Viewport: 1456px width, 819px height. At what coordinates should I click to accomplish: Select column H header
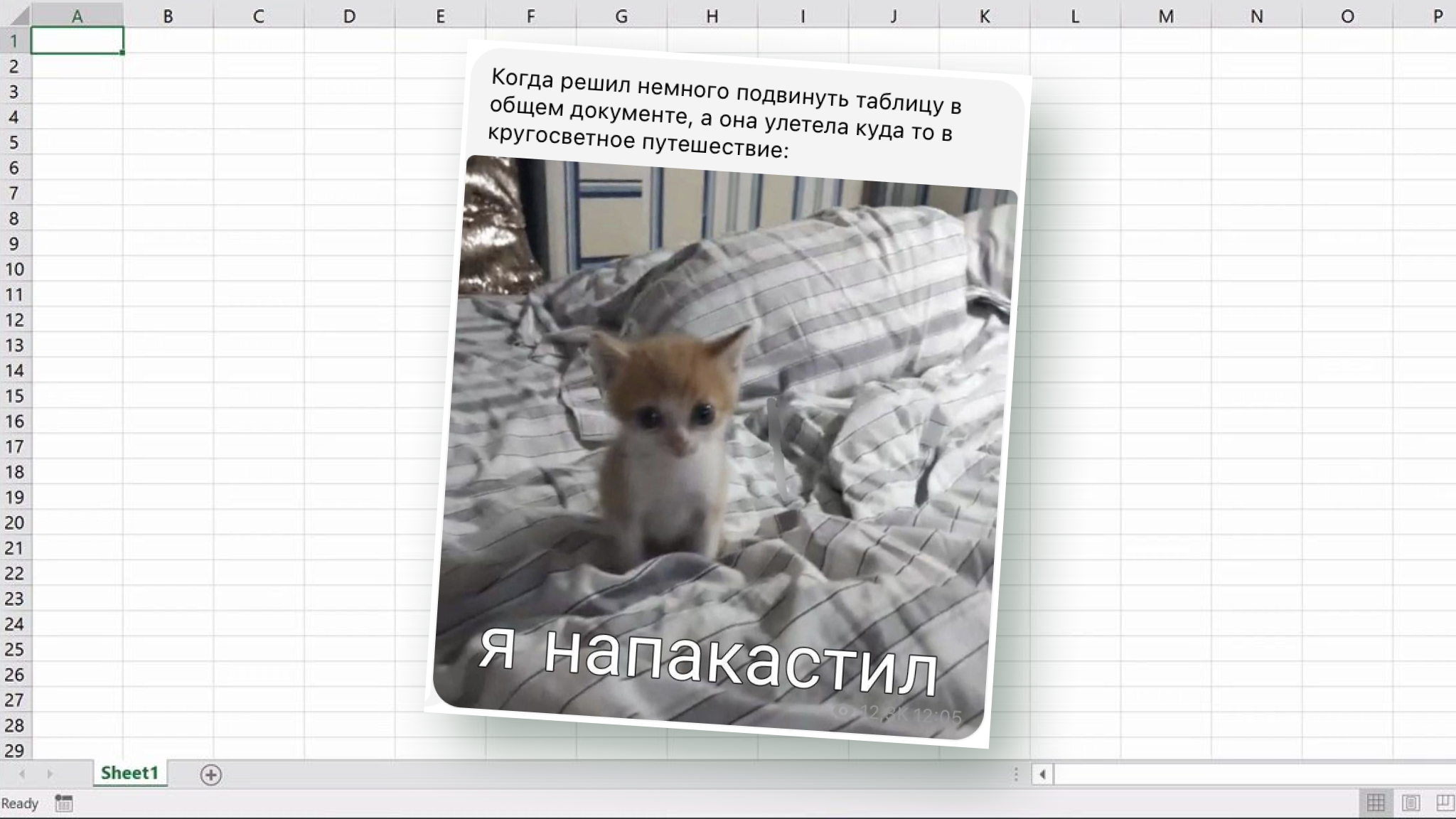(x=712, y=16)
